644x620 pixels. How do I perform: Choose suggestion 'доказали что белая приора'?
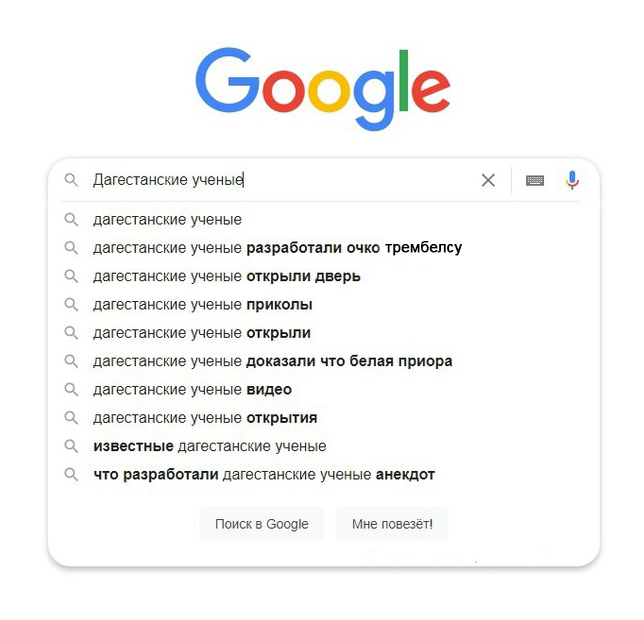point(272,361)
